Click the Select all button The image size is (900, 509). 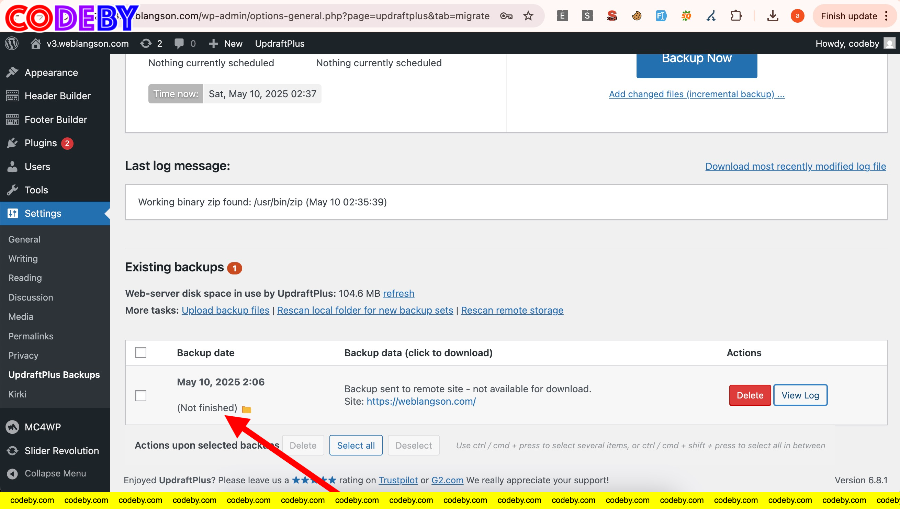click(x=356, y=445)
